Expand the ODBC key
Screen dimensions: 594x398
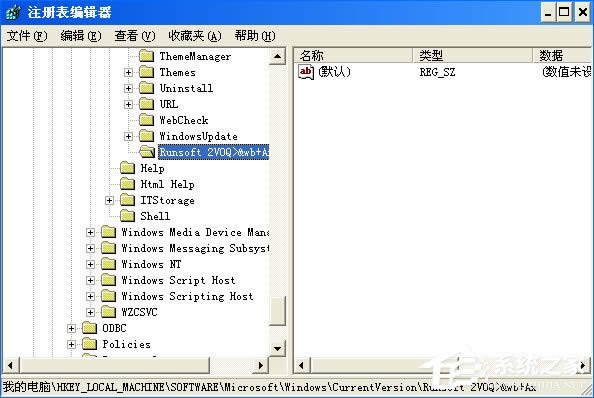[x=72, y=328]
